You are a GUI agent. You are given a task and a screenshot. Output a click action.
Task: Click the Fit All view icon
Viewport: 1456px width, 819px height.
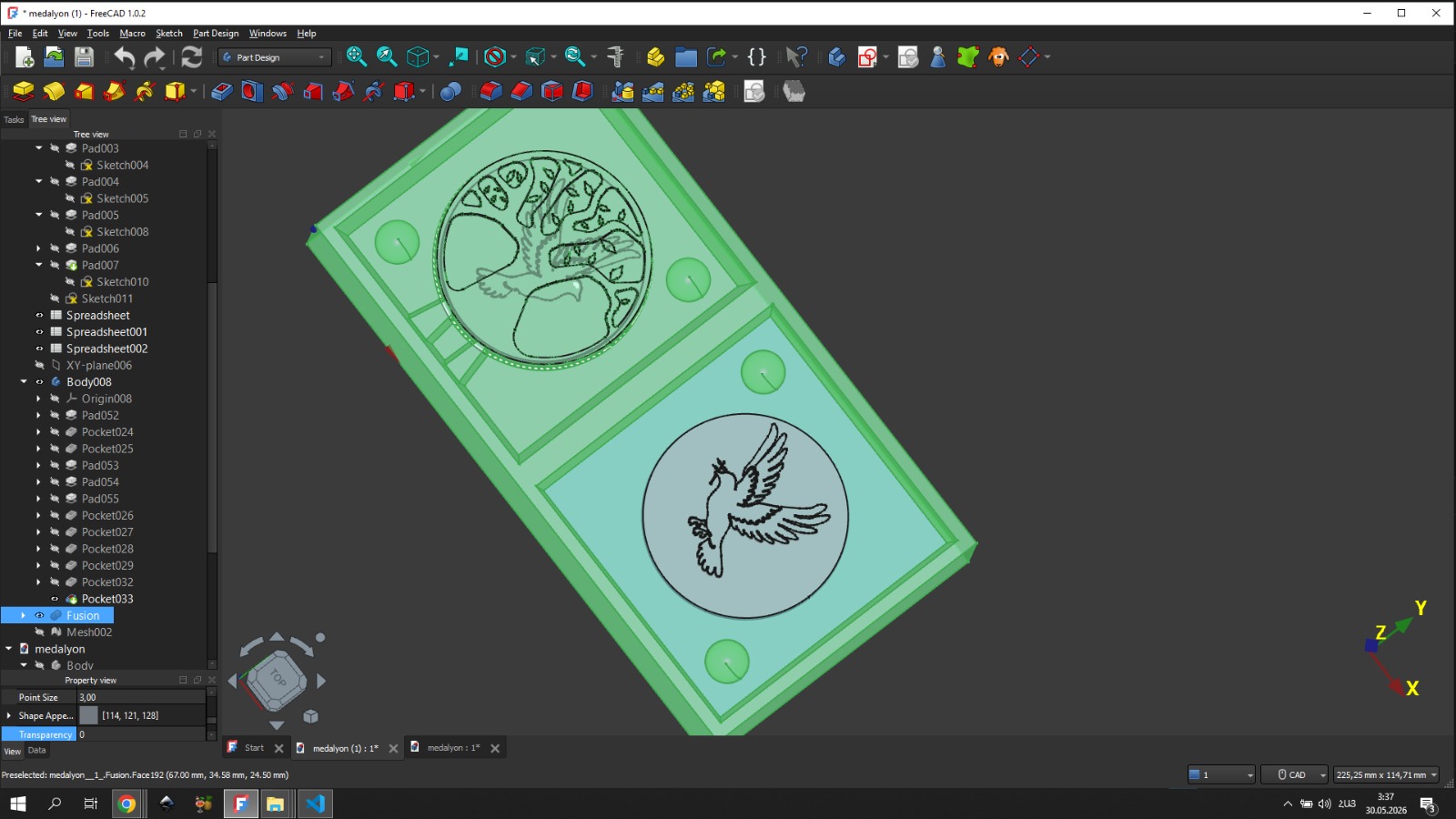[x=356, y=57]
